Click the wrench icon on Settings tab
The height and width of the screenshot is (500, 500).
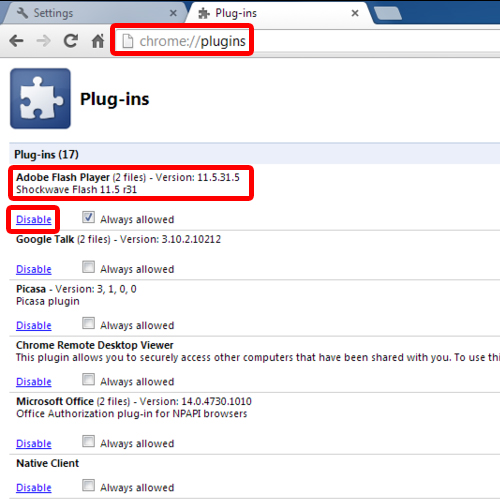click(22, 13)
